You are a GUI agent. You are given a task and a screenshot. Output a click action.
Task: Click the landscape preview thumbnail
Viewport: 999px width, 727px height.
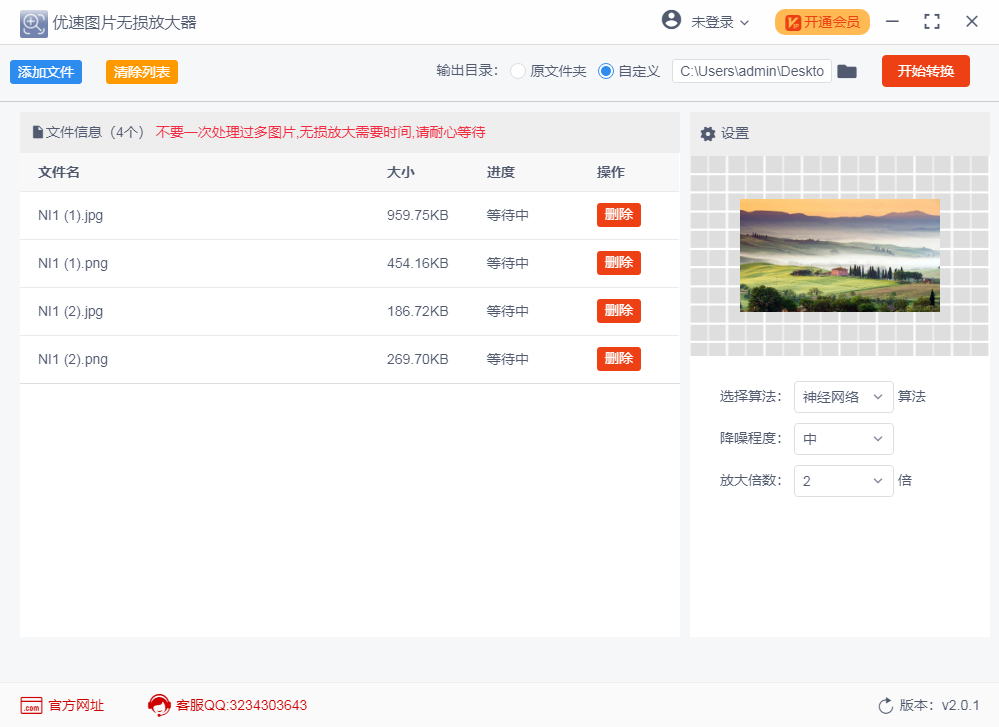[x=840, y=256]
